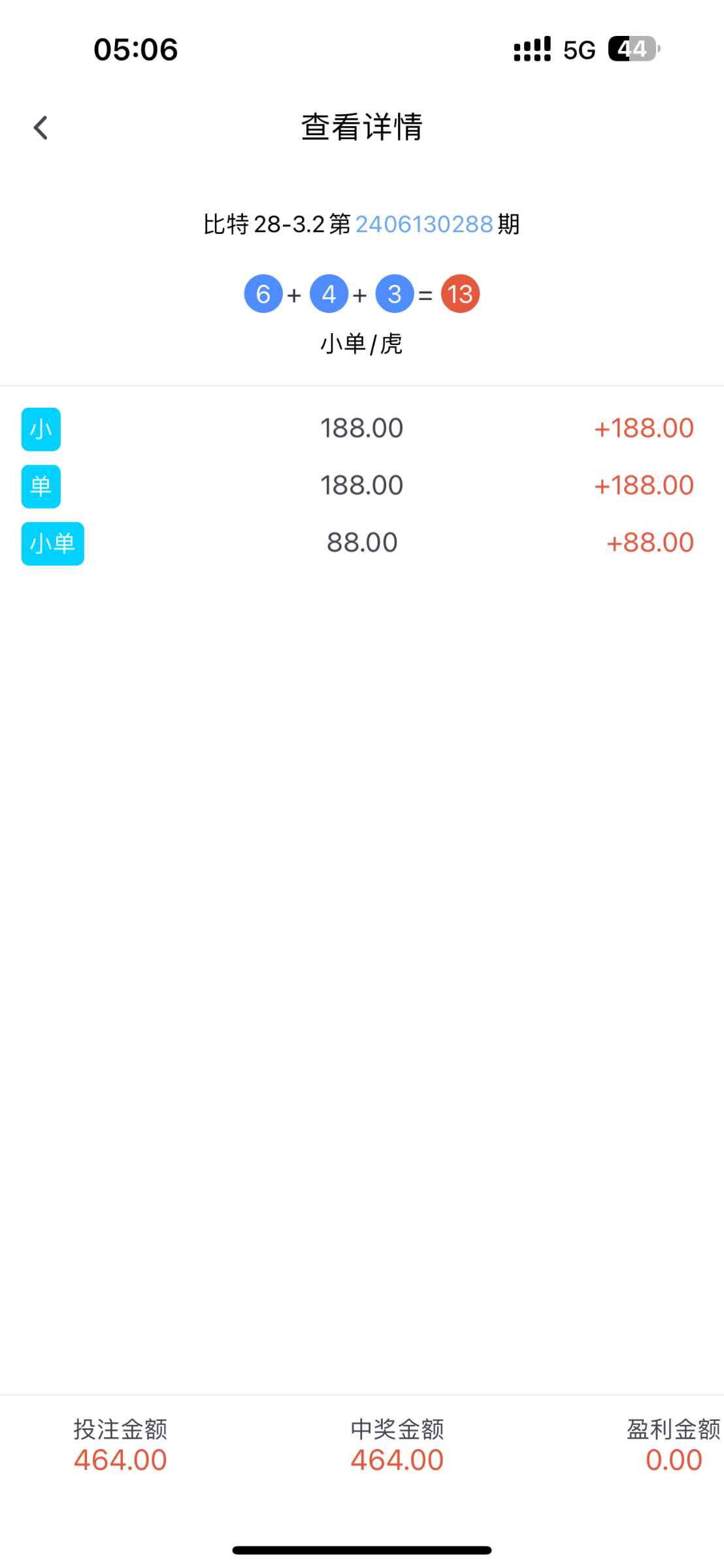Tap the cyan 小单 bet tag
This screenshot has height=1568, width=724.
tap(52, 544)
